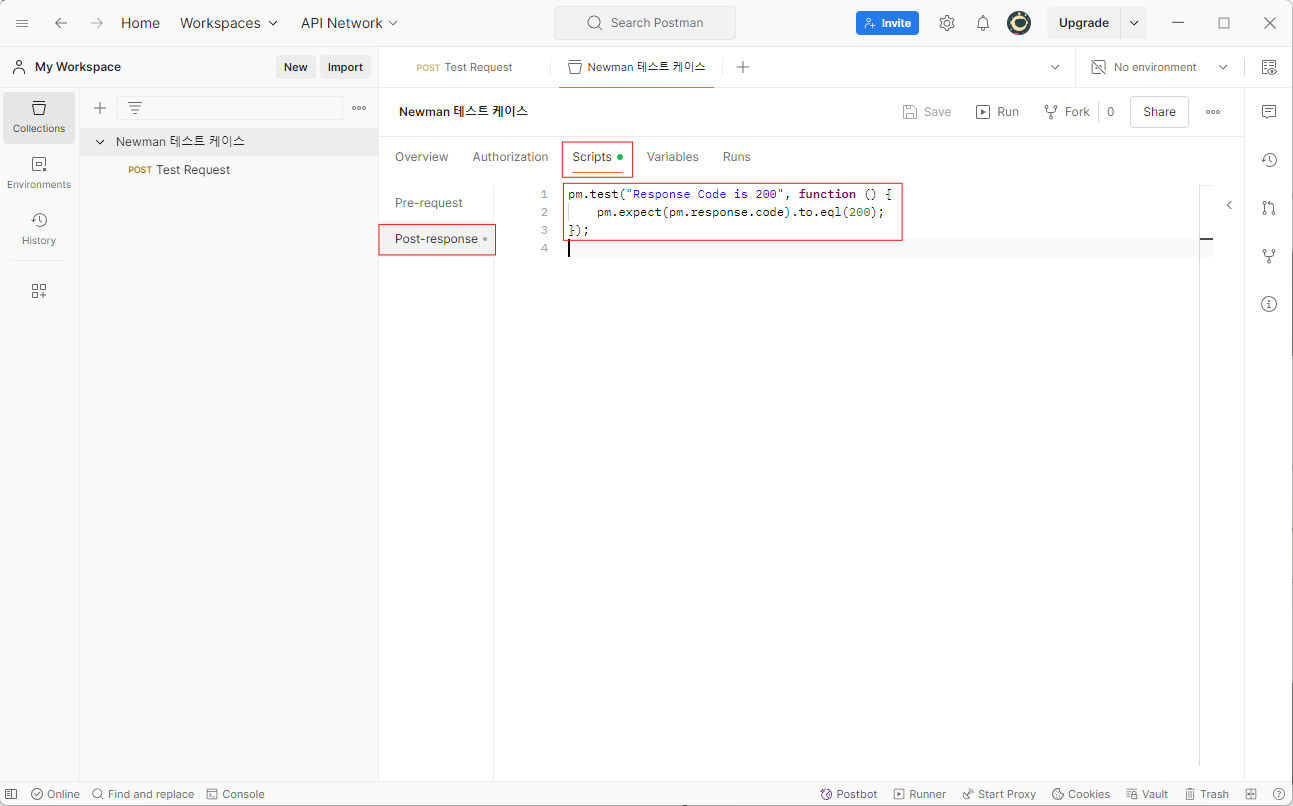Open a new tab with plus
Viewport: 1293px width, 806px height.
click(743, 67)
